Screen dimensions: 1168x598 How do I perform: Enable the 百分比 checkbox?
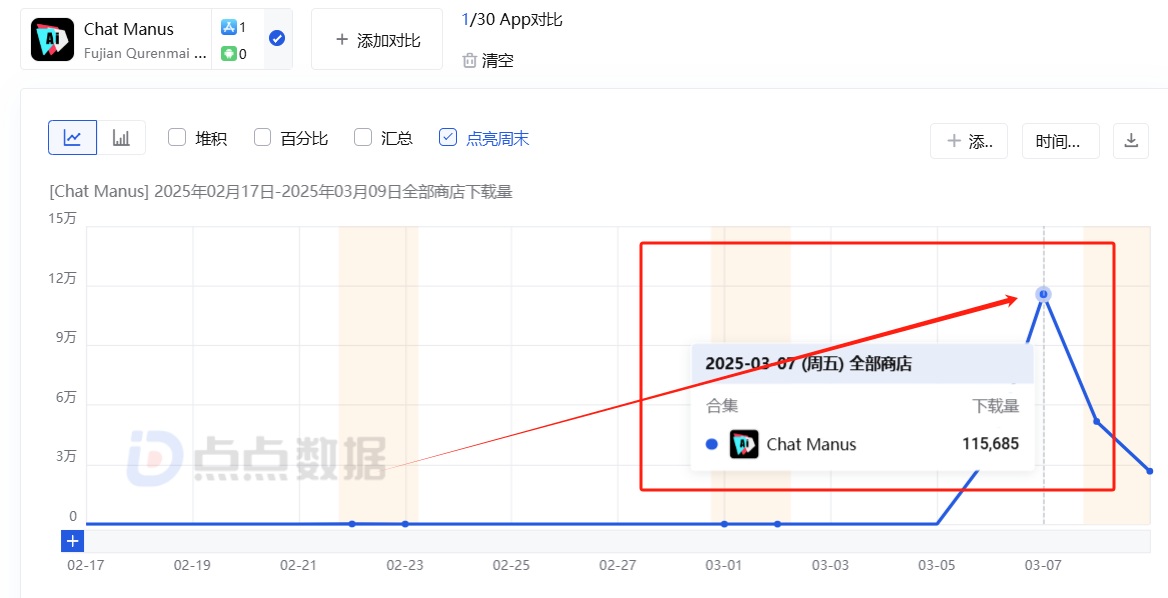coord(263,138)
